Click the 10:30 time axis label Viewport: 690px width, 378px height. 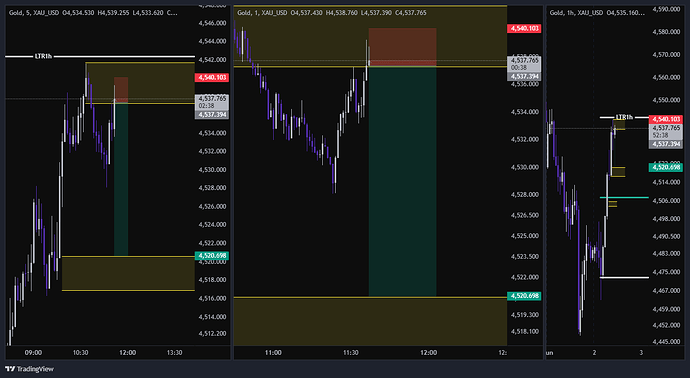(x=81, y=352)
